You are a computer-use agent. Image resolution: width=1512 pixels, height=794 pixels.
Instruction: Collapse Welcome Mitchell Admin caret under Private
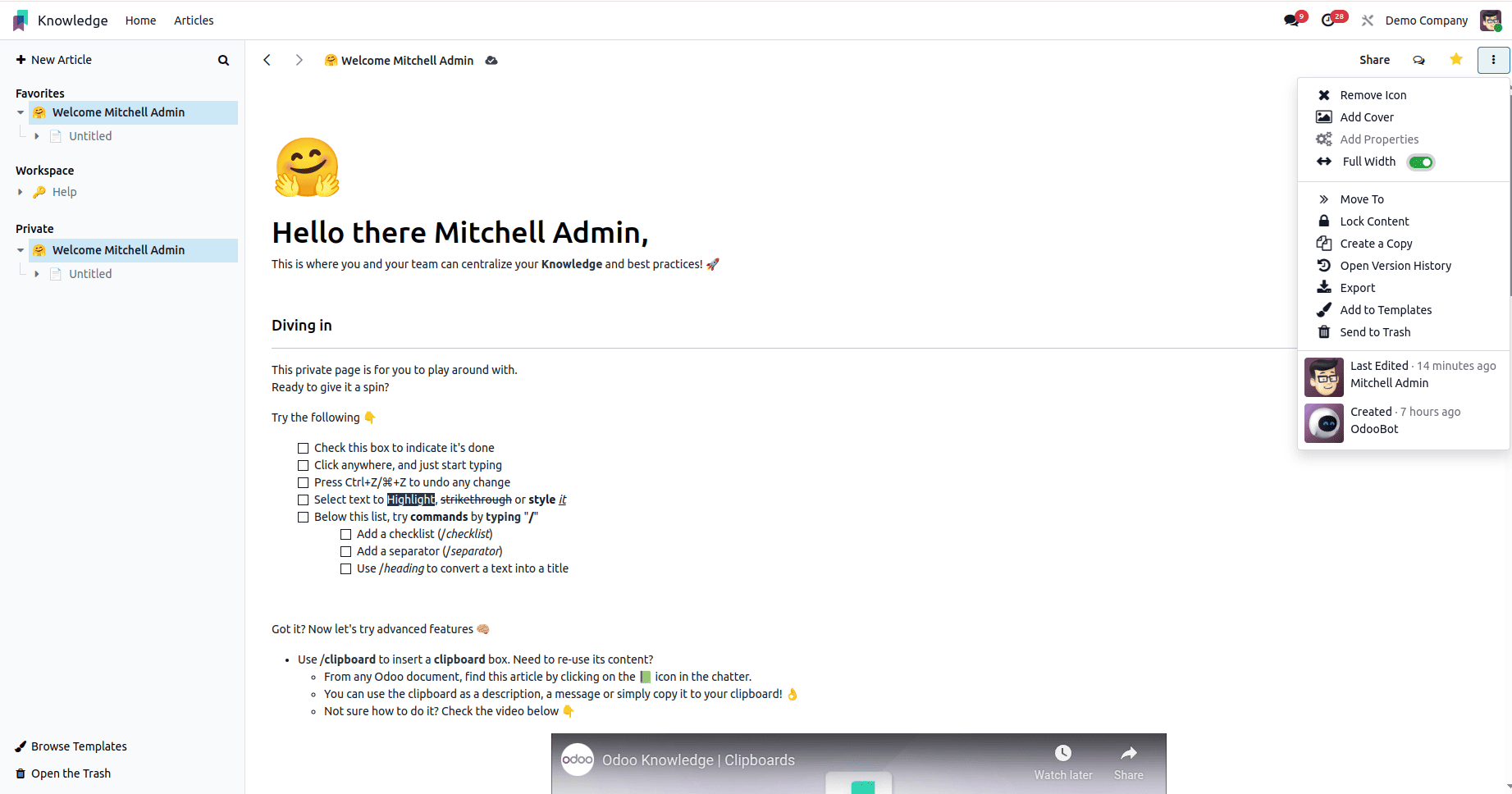click(21, 250)
